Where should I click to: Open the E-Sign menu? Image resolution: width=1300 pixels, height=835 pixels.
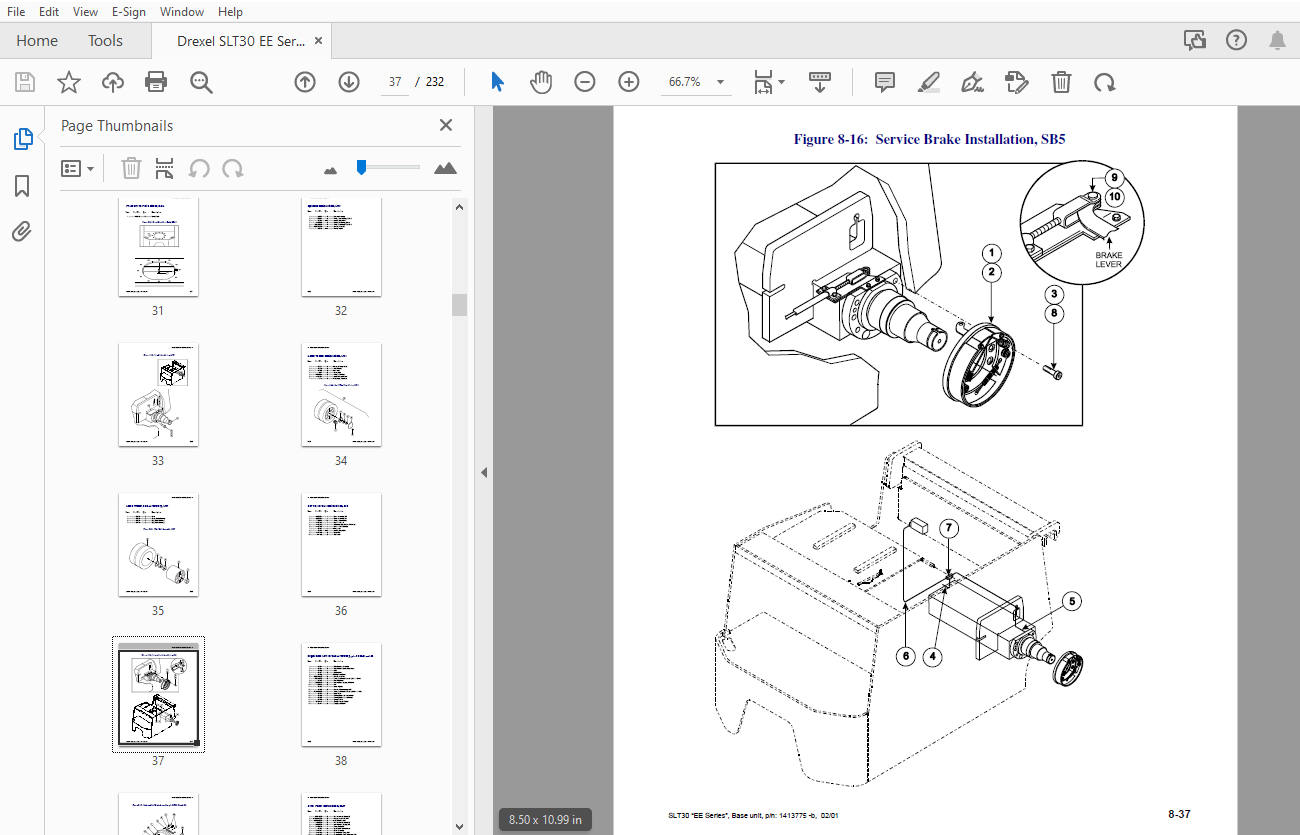coord(128,12)
